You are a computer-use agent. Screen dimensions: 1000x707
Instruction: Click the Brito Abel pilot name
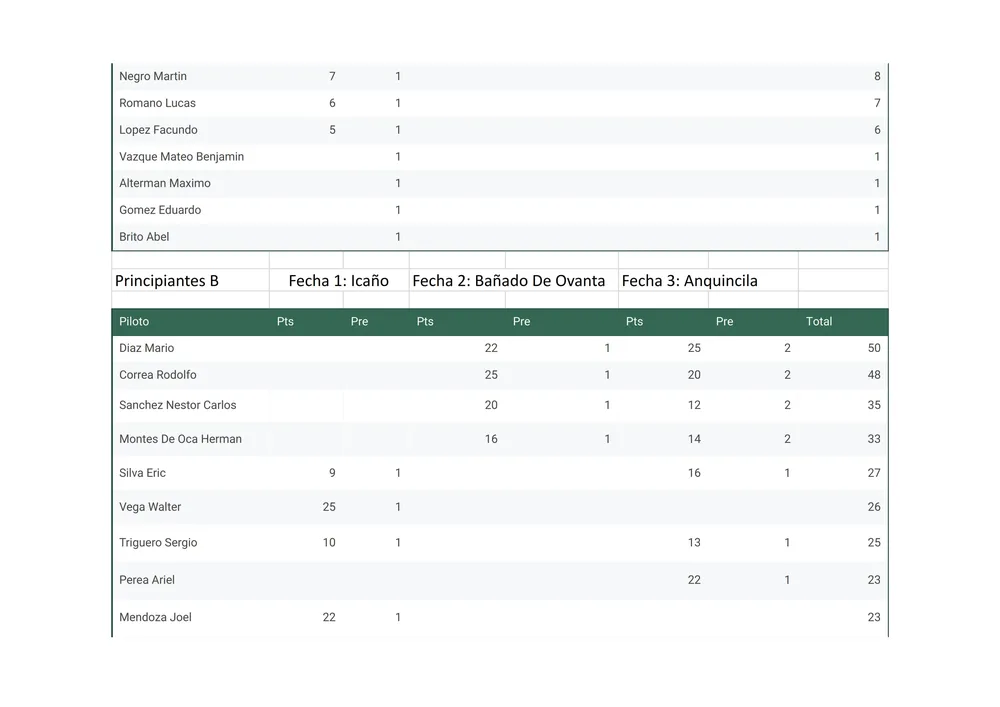[x=144, y=237]
